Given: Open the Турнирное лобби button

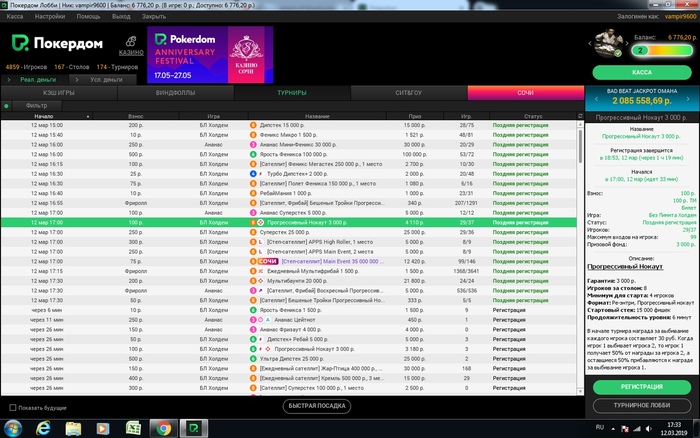Looking at the screenshot, I should tap(642, 405).
